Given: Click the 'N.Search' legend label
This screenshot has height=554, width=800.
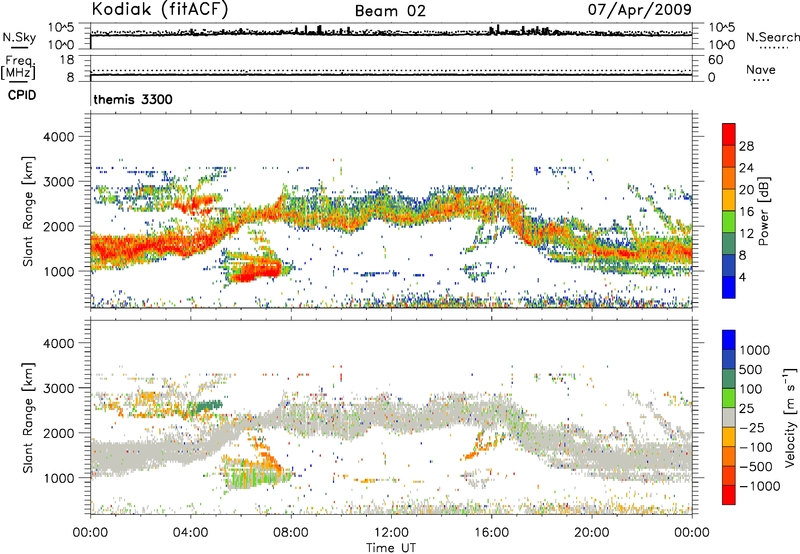Looking at the screenshot, I should point(773,37).
